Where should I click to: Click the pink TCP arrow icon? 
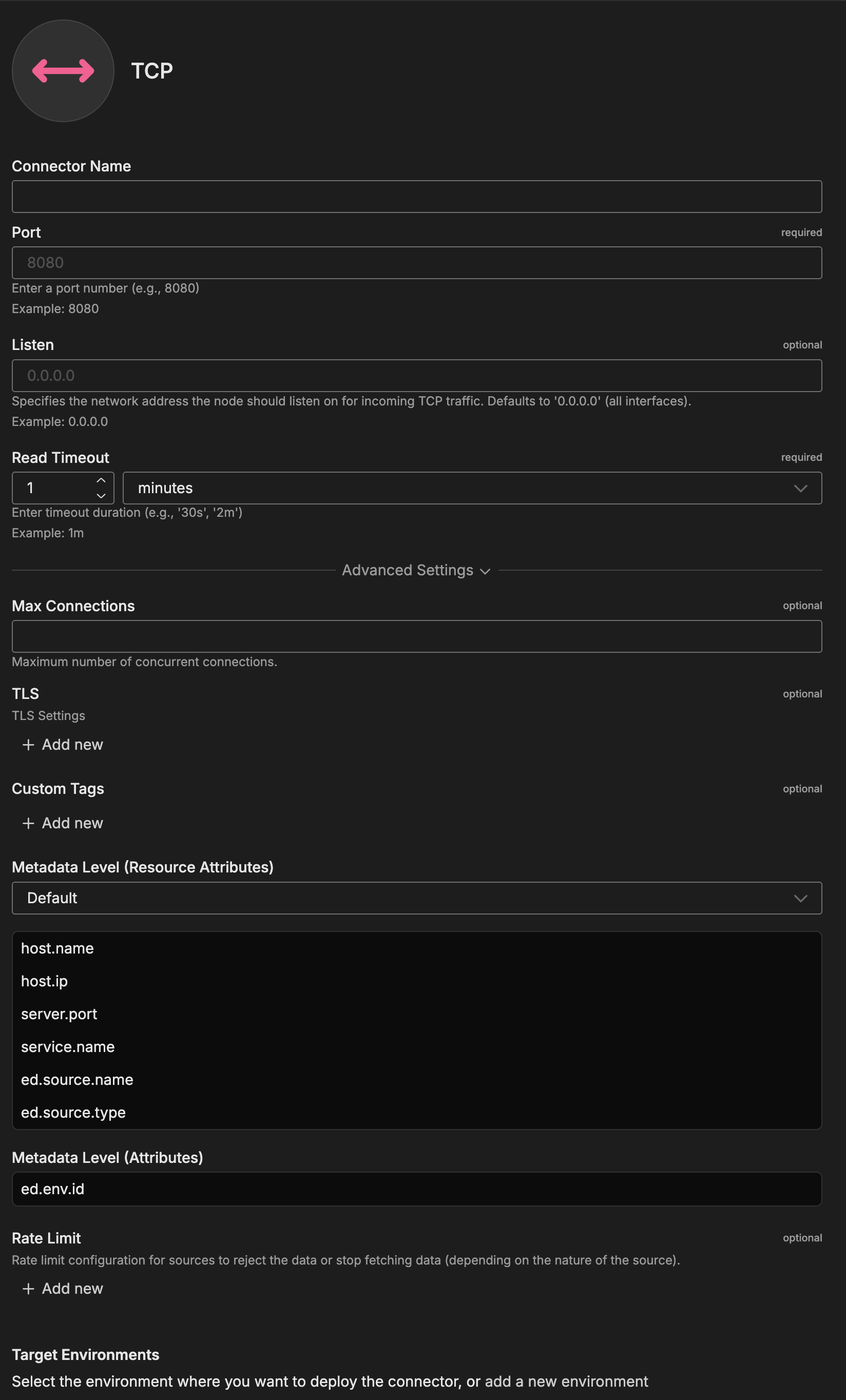63,71
